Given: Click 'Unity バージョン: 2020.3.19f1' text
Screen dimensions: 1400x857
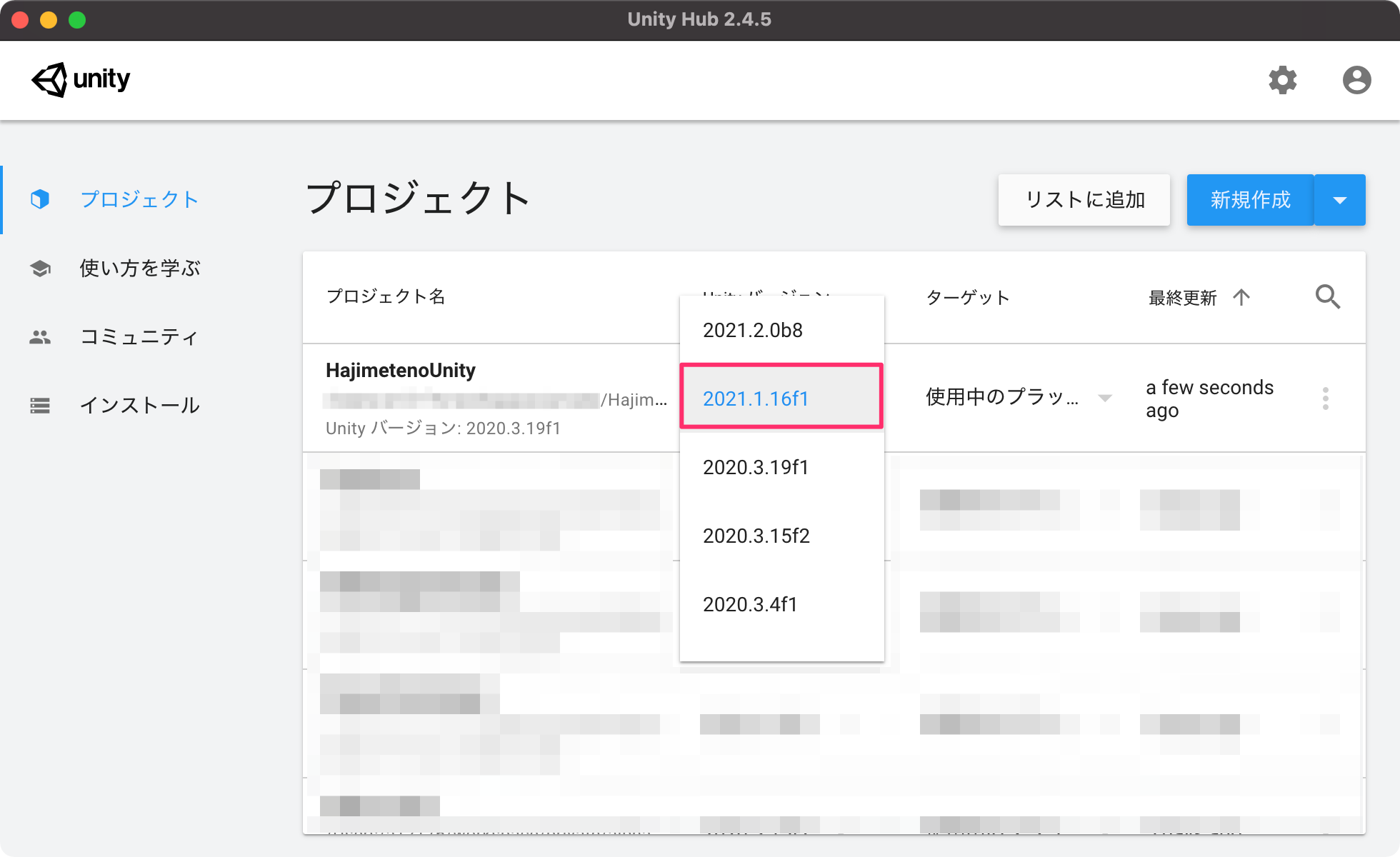Looking at the screenshot, I should [443, 428].
